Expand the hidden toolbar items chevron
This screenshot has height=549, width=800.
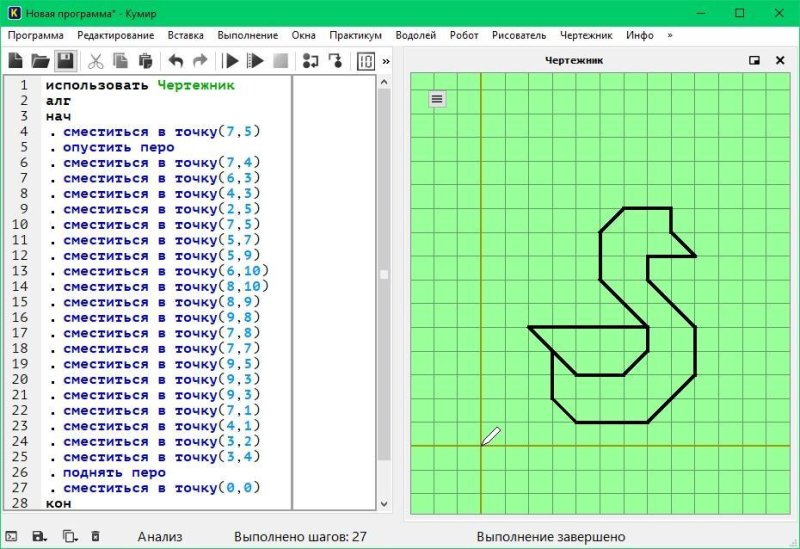386,61
